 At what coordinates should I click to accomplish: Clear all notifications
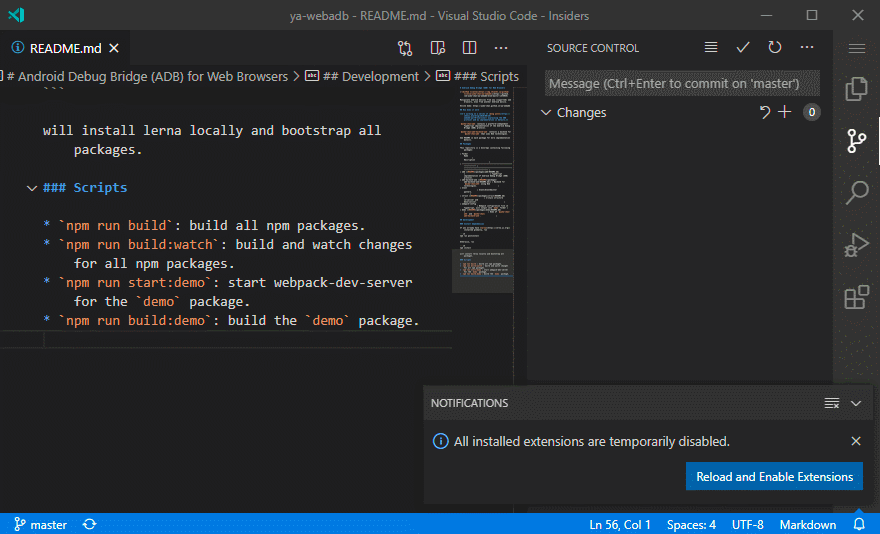tap(832, 403)
